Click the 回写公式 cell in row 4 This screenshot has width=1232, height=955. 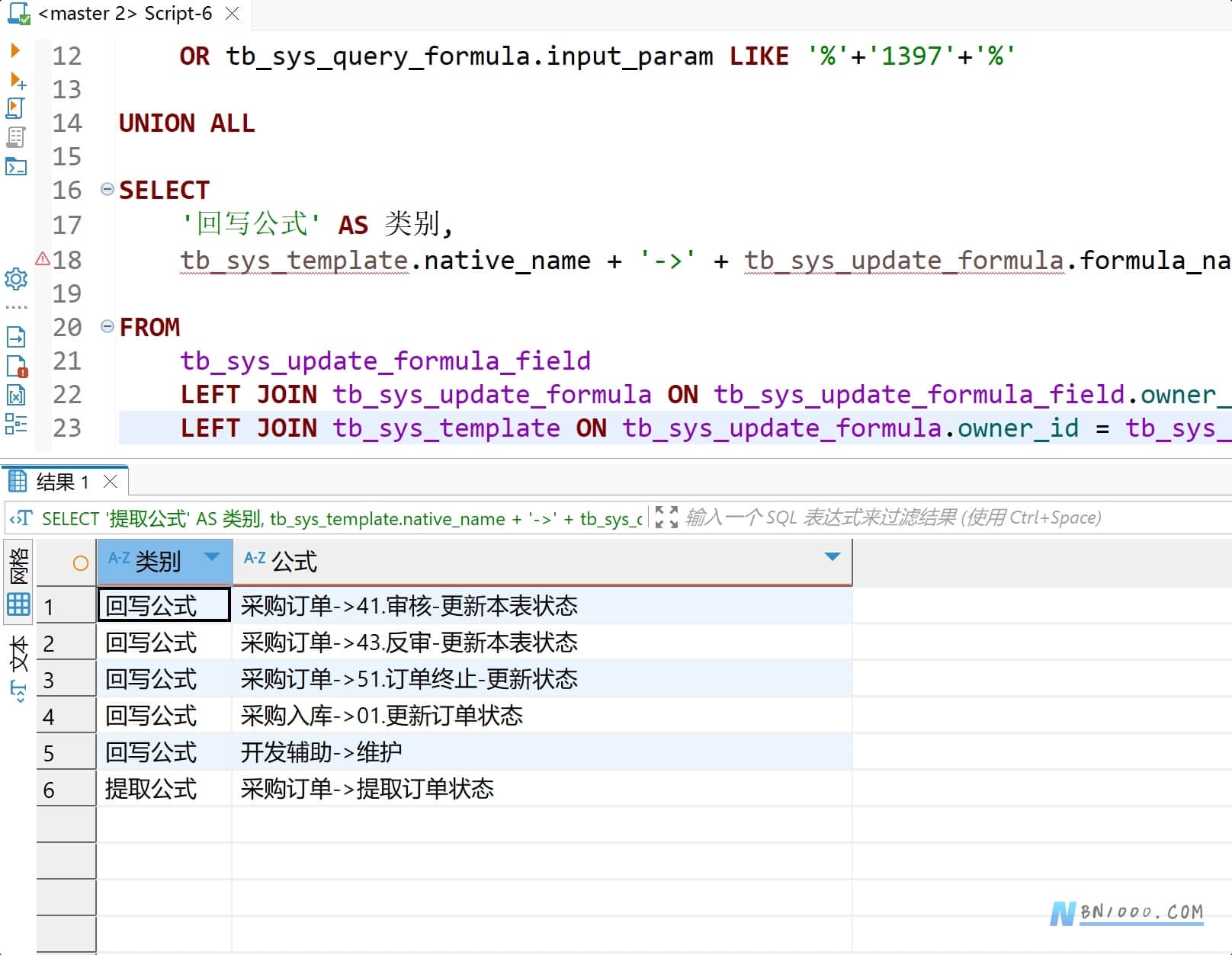[x=164, y=716]
